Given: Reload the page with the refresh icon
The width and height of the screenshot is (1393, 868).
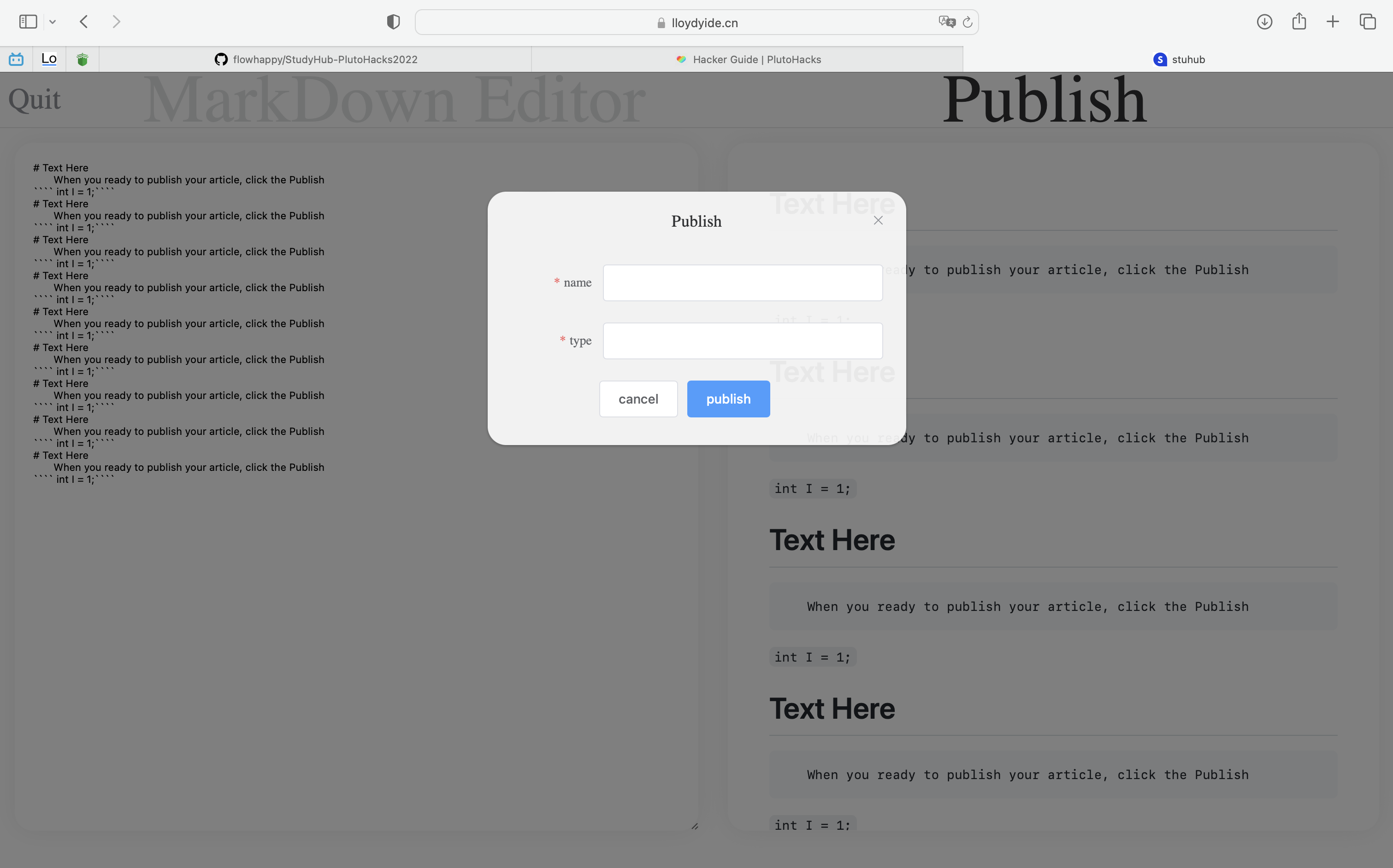Looking at the screenshot, I should point(968,22).
